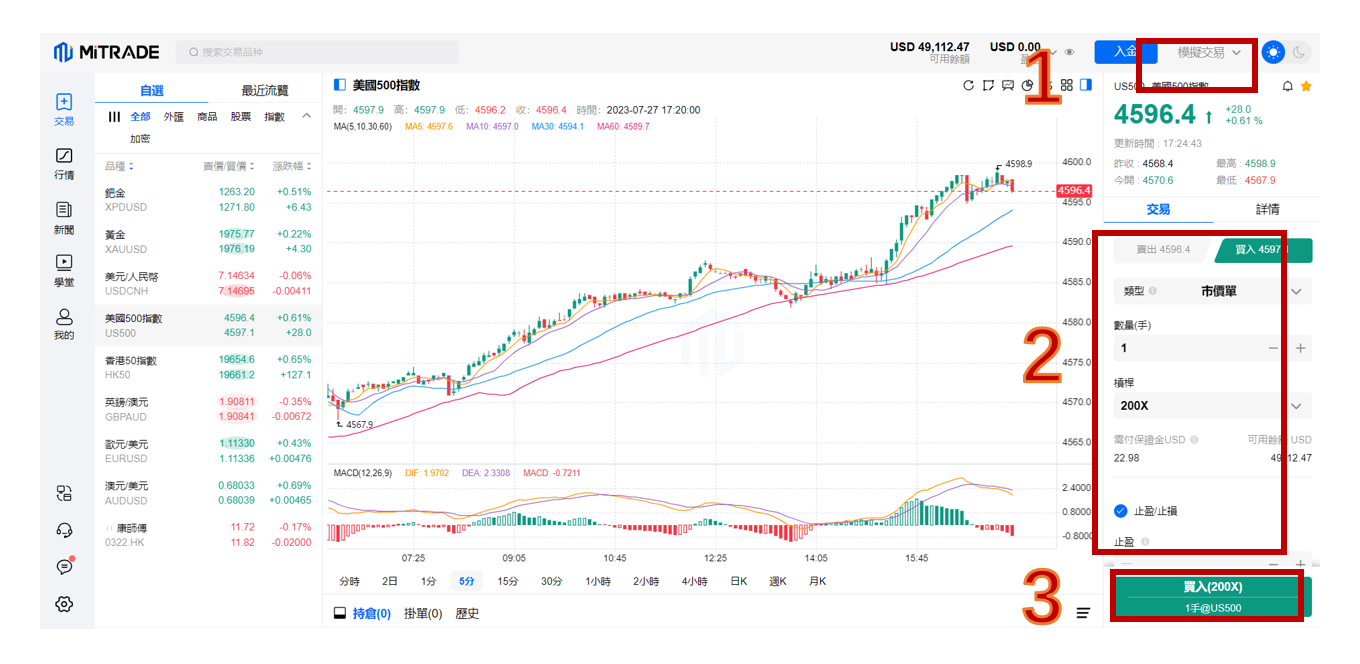The image size is (1360, 664).
Task: Open the 行情 market sidebar icon
Action: (x=64, y=163)
